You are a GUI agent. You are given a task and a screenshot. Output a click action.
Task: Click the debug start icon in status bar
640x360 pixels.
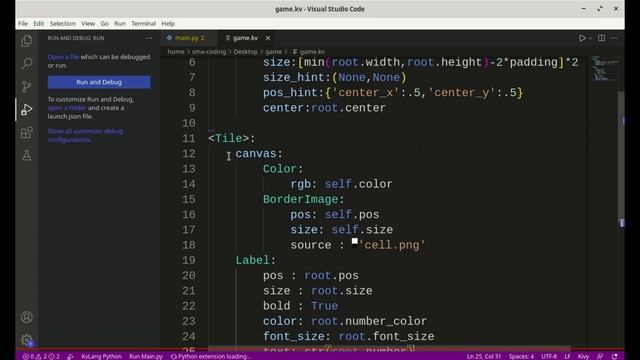tap(70, 356)
